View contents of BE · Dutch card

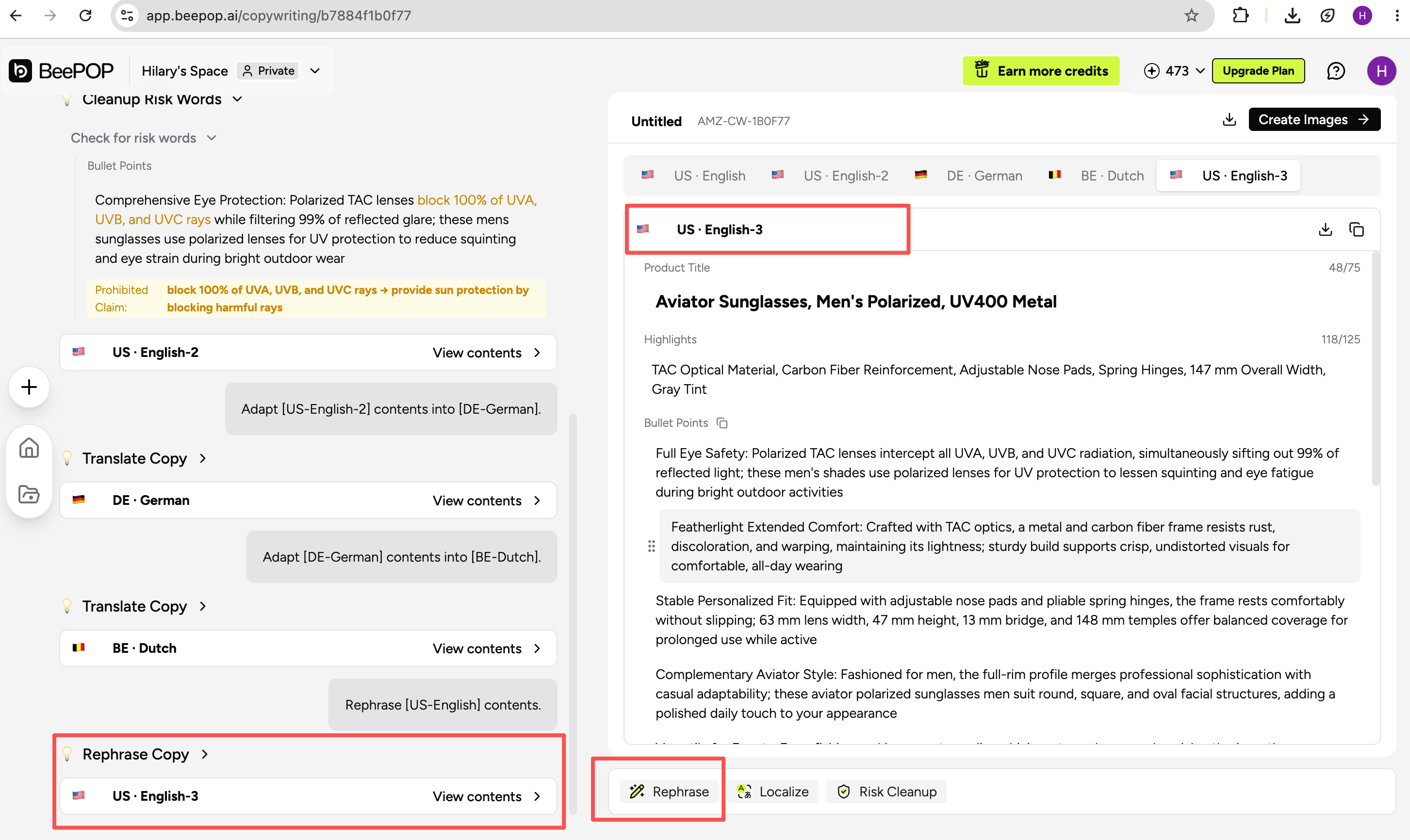point(487,648)
